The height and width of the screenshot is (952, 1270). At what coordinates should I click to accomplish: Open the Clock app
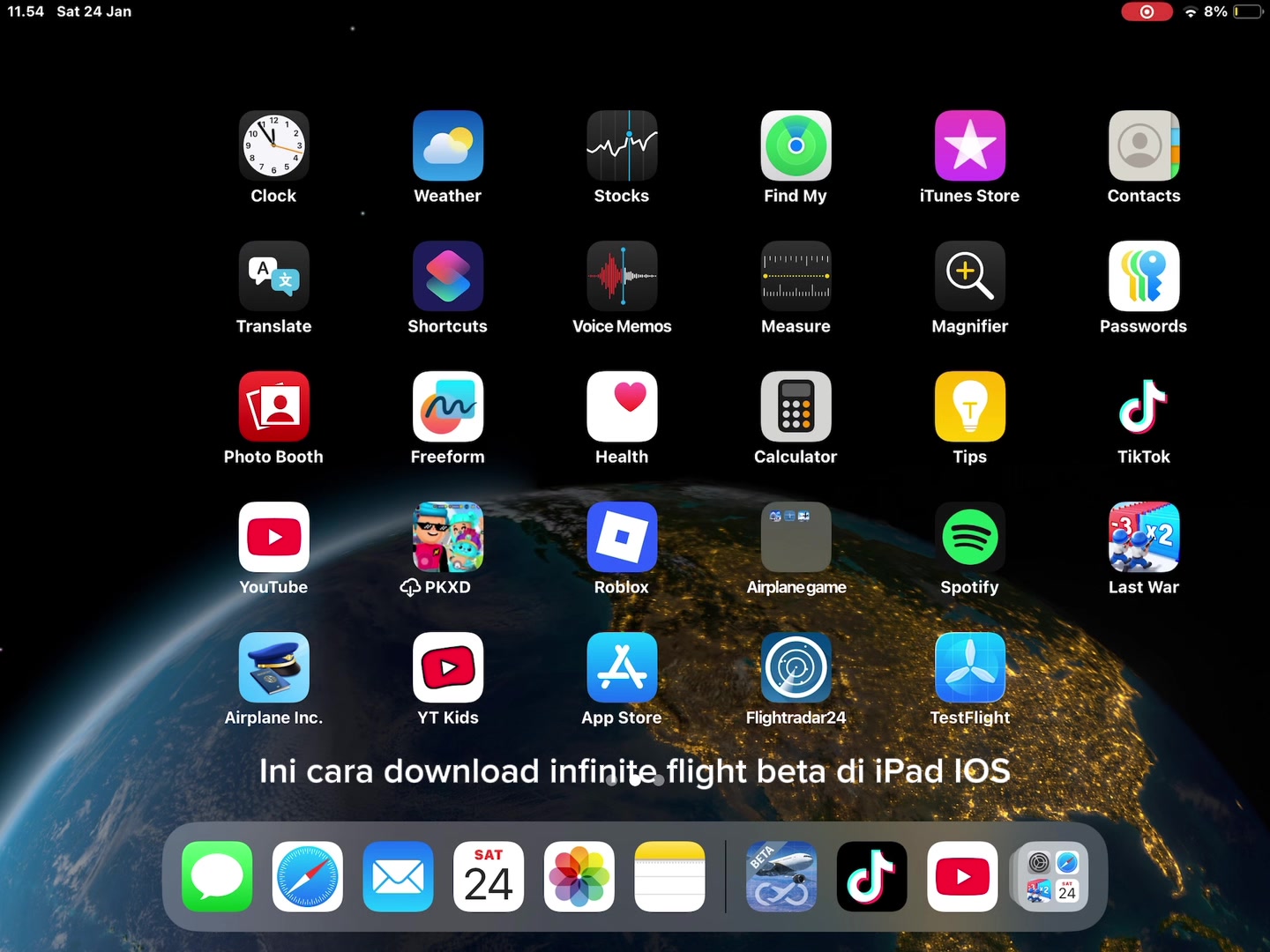point(273,145)
